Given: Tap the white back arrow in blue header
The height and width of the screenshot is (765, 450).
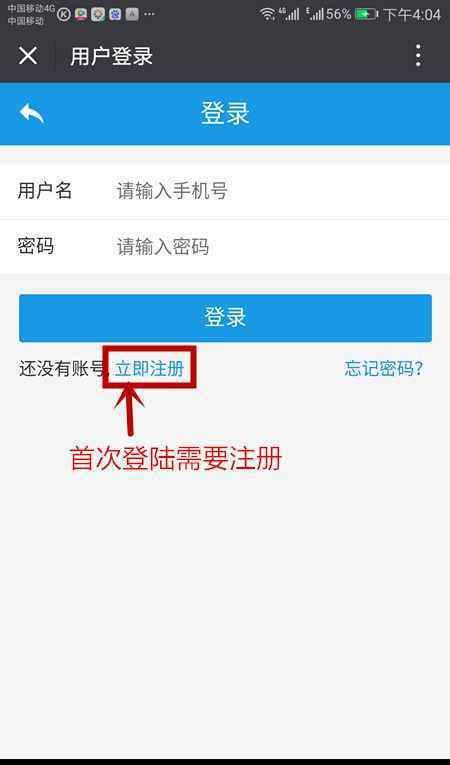Looking at the screenshot, I should pyautogui.click(x=32, y=113).
